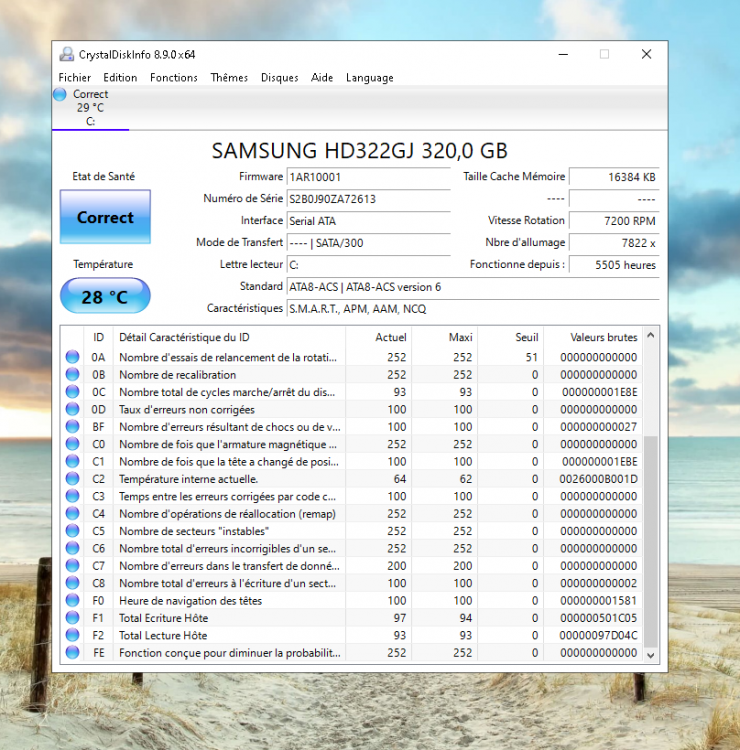Minimize the CrystalDiskInfo window
This screenshot has height=750, width=740.
(563, 55)
